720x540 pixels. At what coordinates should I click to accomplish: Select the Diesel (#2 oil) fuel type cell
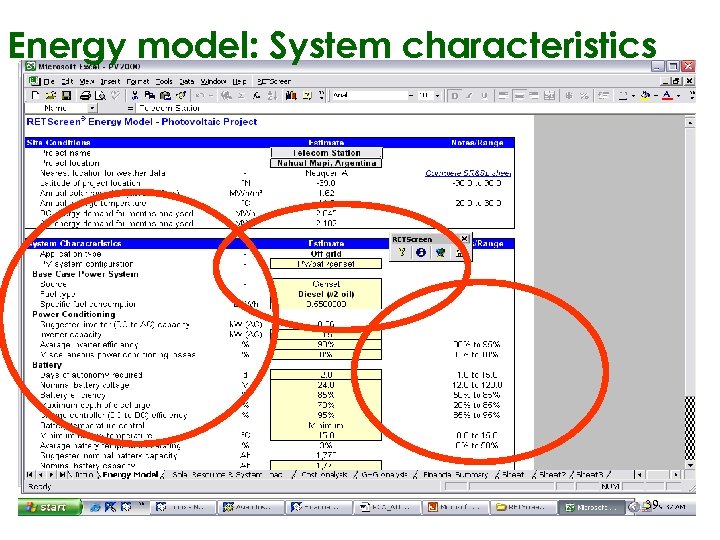326,294
